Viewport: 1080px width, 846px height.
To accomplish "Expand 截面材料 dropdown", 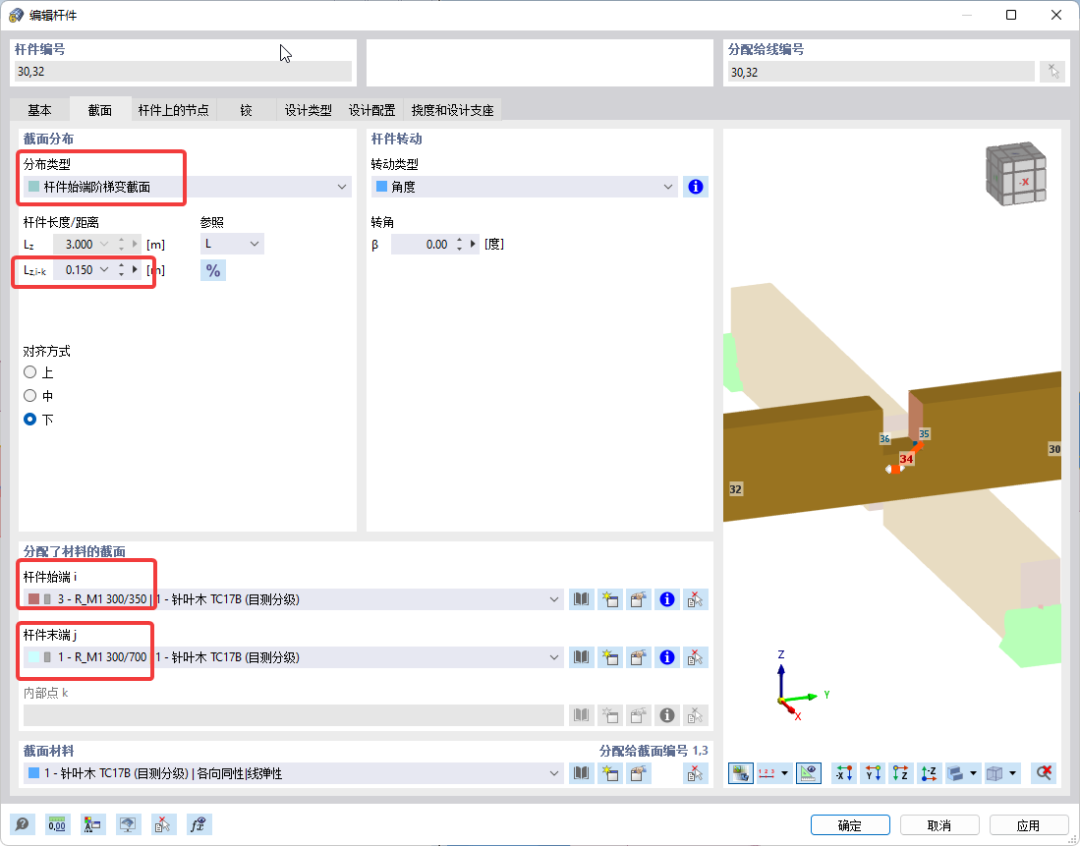I will tap(554, 773).
